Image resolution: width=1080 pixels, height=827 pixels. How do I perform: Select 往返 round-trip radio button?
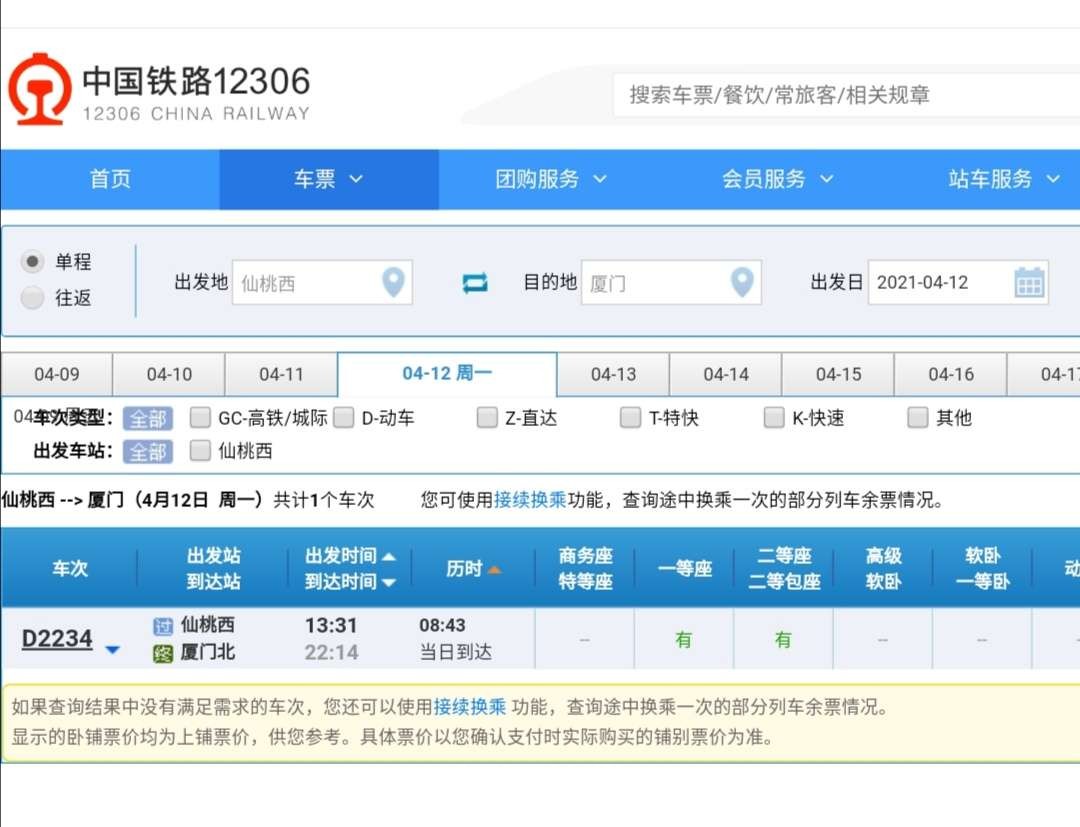32,298
